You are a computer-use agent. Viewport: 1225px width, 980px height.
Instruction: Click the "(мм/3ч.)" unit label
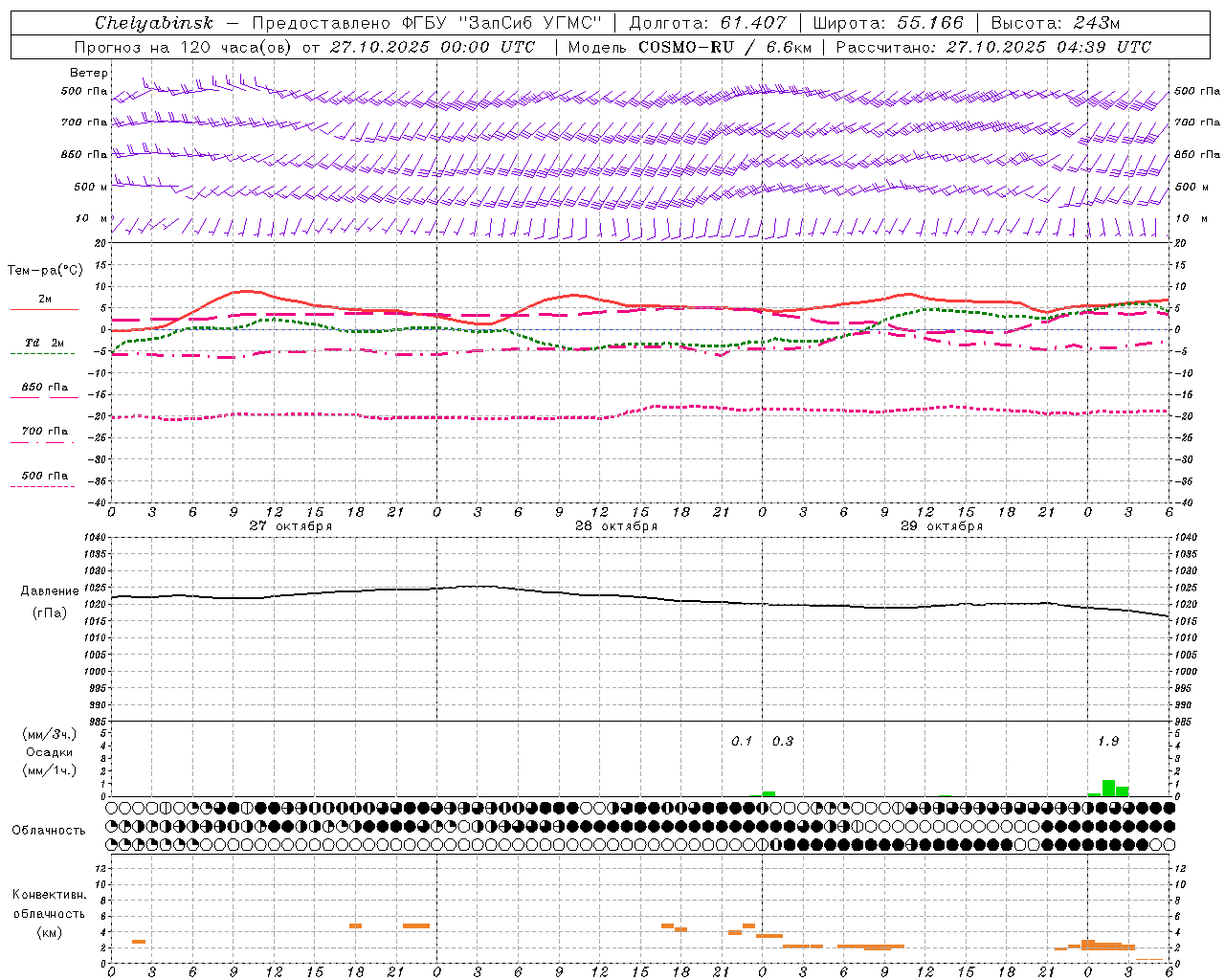[x=50, y=734]
